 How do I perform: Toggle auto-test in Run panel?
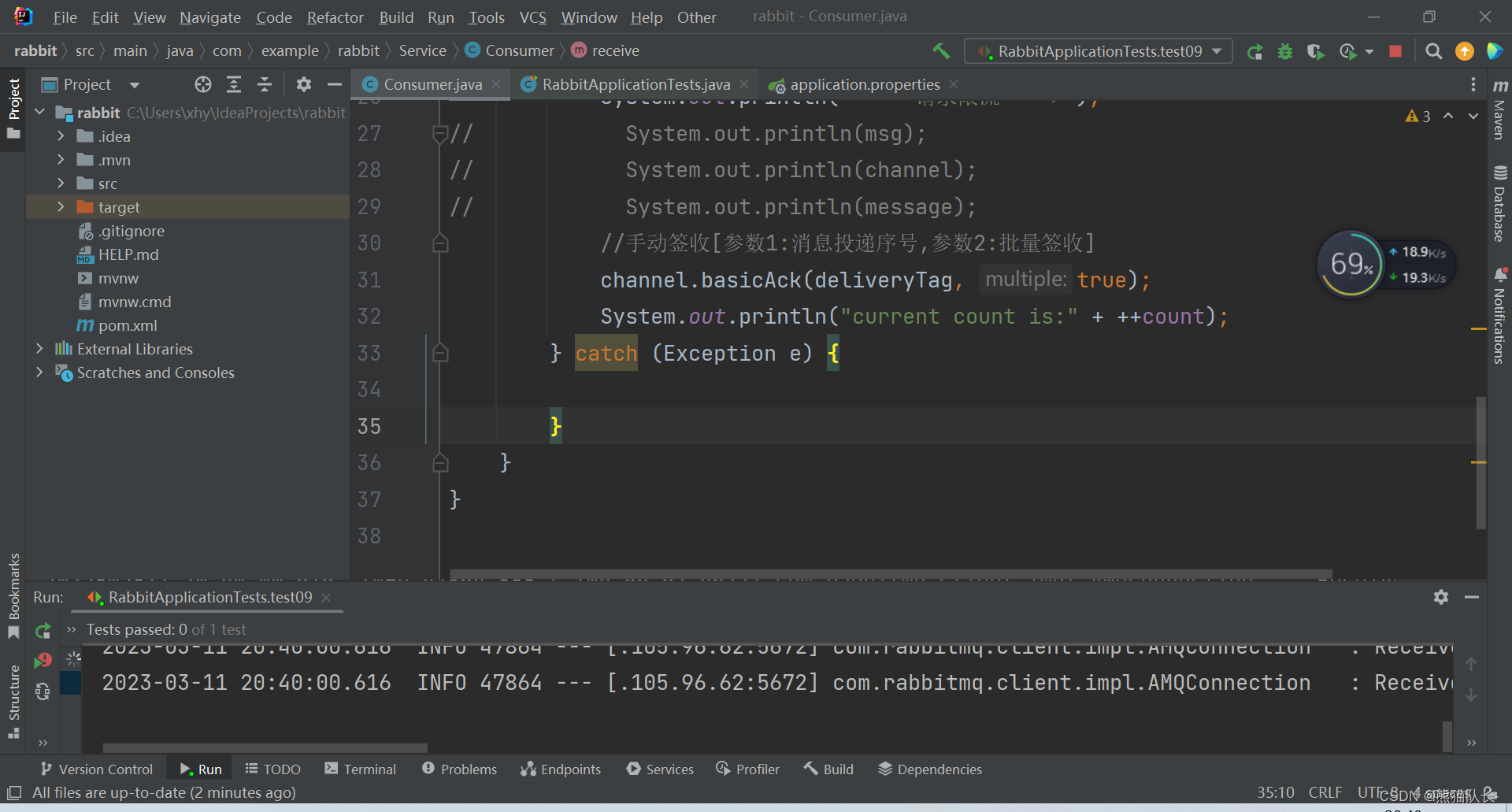[43, 691]
